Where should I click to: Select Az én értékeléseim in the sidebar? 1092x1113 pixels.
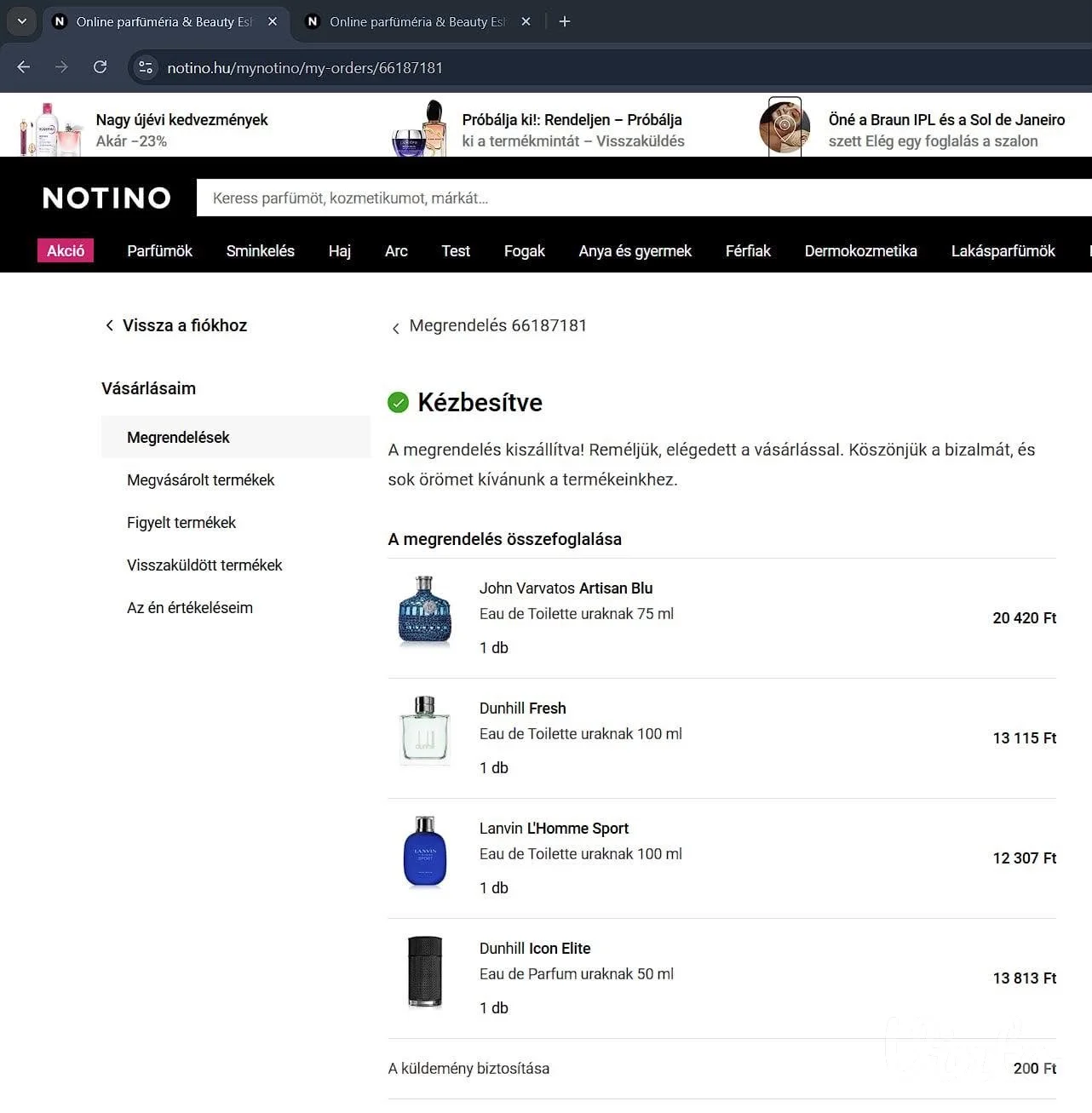click(x=190, y=608)
